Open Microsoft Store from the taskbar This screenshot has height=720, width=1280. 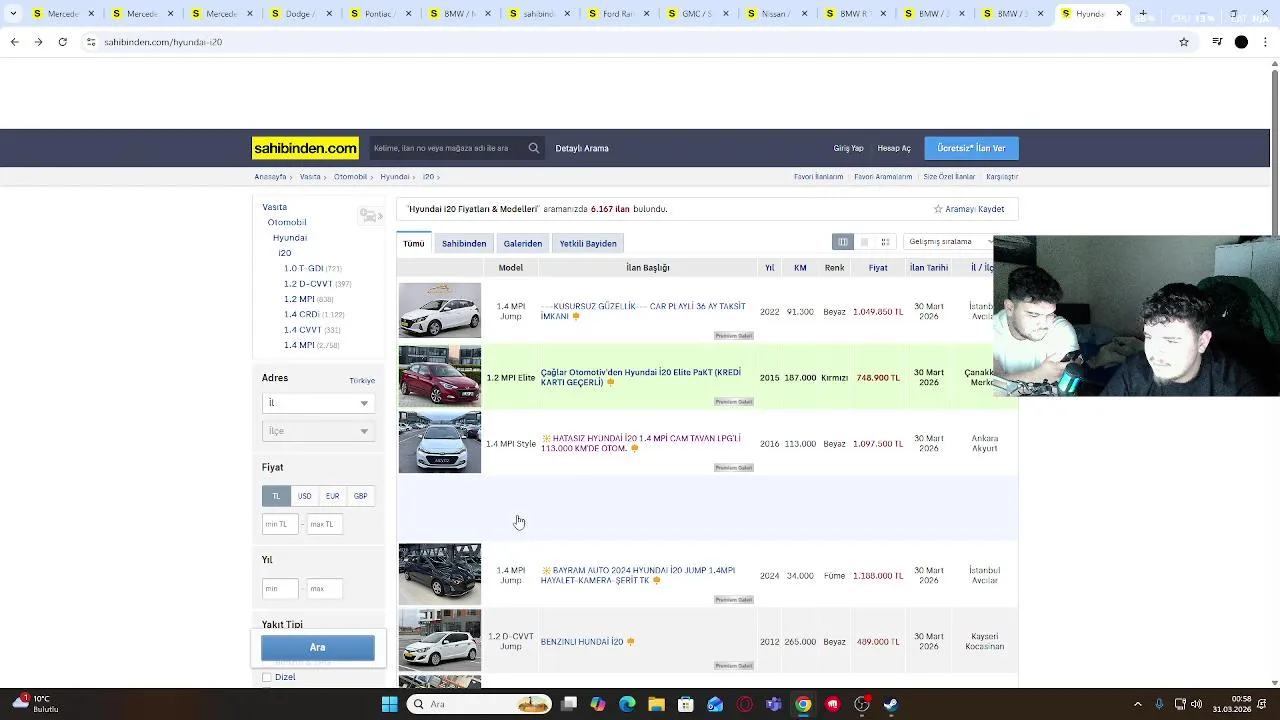(686, 704)
